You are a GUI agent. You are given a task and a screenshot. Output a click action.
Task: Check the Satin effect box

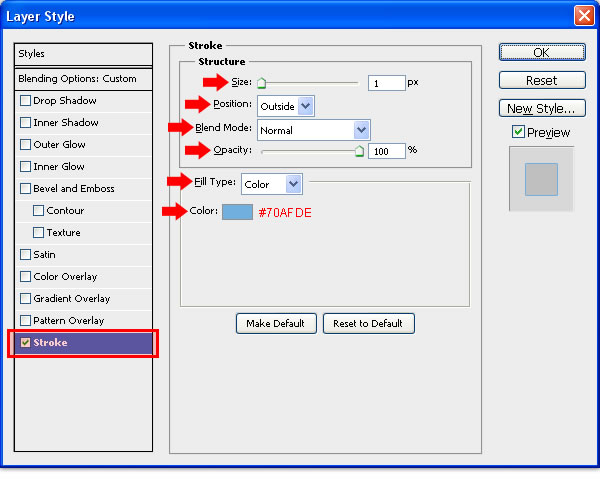[x=25, y=254]
